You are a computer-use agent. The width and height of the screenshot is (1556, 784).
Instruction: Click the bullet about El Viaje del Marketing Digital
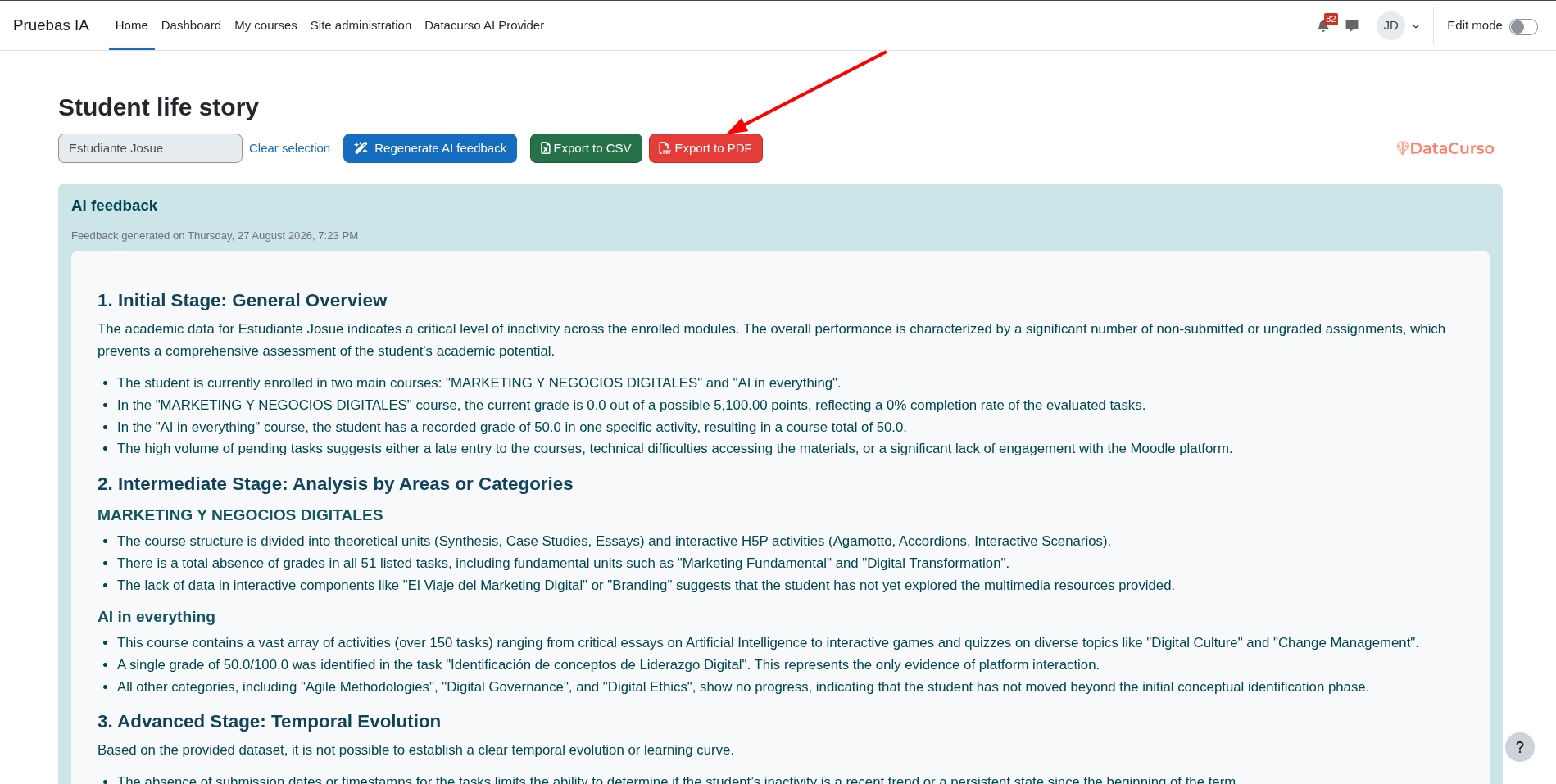tap(646, 585)
